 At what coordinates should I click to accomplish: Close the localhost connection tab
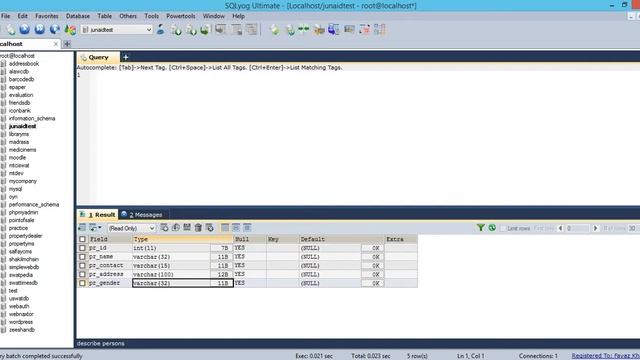point(56,44)
